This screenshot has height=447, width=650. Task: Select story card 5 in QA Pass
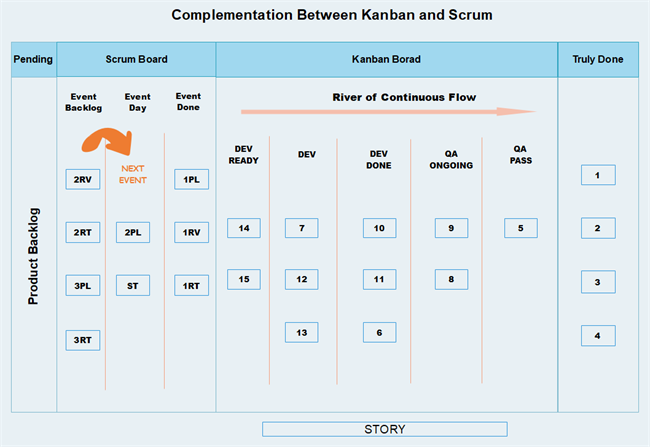[x=520, y=228]
